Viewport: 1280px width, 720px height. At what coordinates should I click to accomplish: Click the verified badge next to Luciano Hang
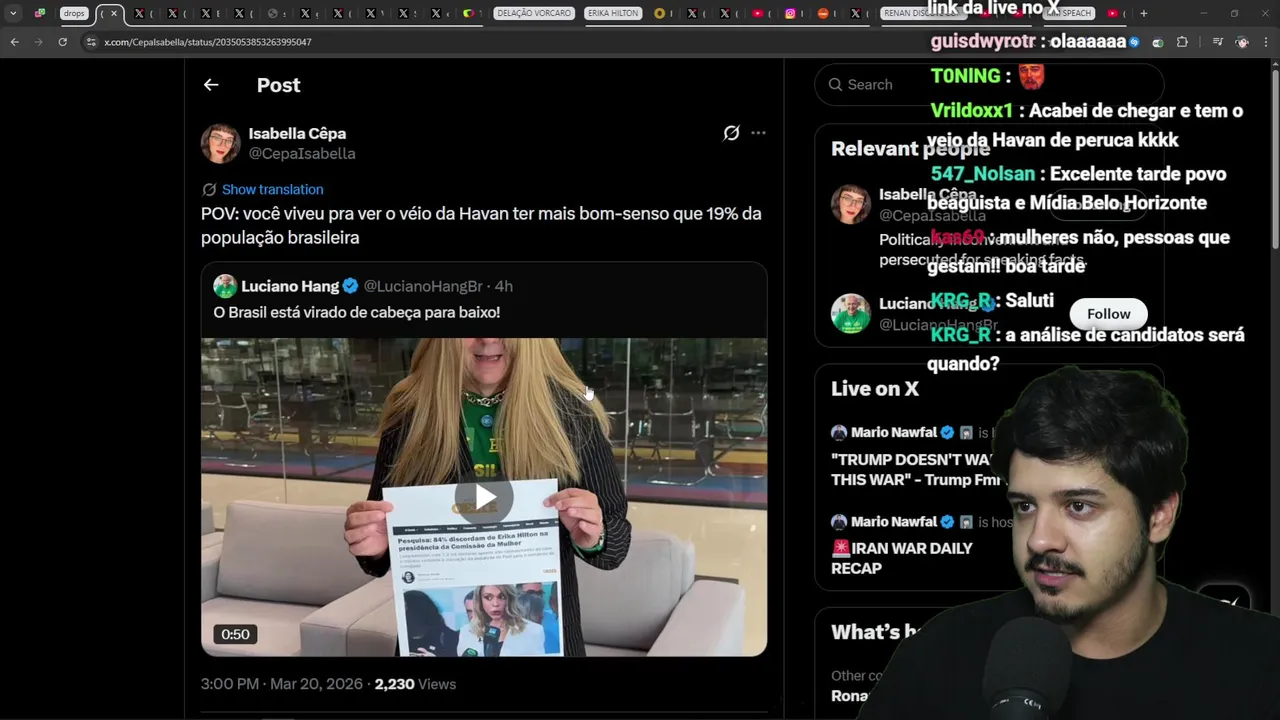351,286
